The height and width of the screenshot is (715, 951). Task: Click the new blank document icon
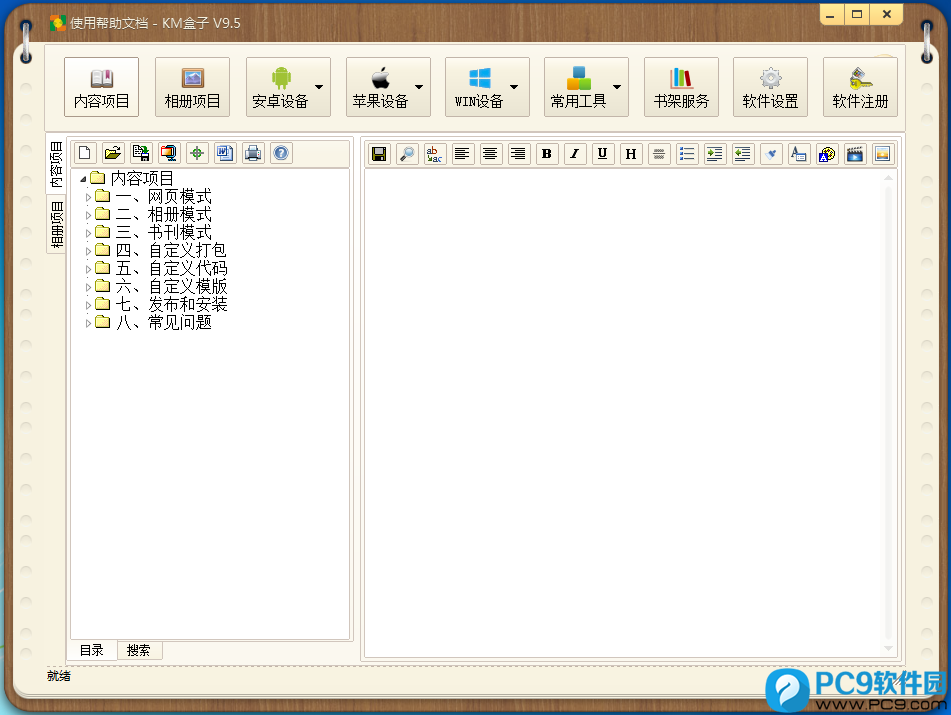pos(85,153)
